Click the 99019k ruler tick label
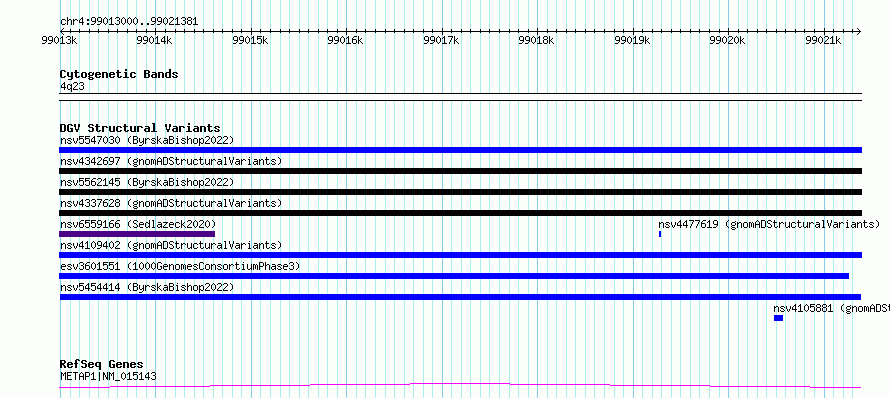This screenshot has height=398, width=890. 633,40
